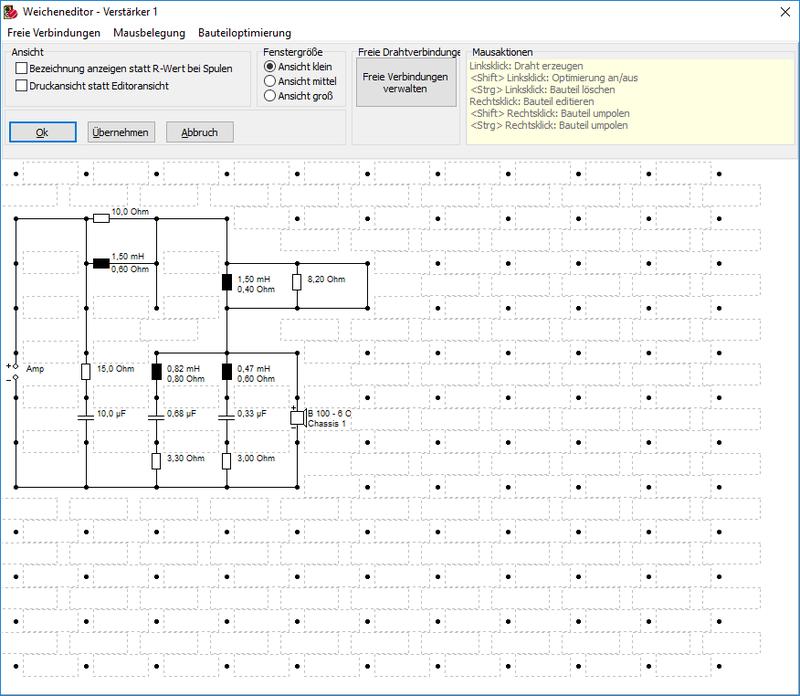Image resolution: width=800 pixels, height=696 pixels.
Task: Select the 3,30 Ohm resistor symbol
Action: pos(157,460)
